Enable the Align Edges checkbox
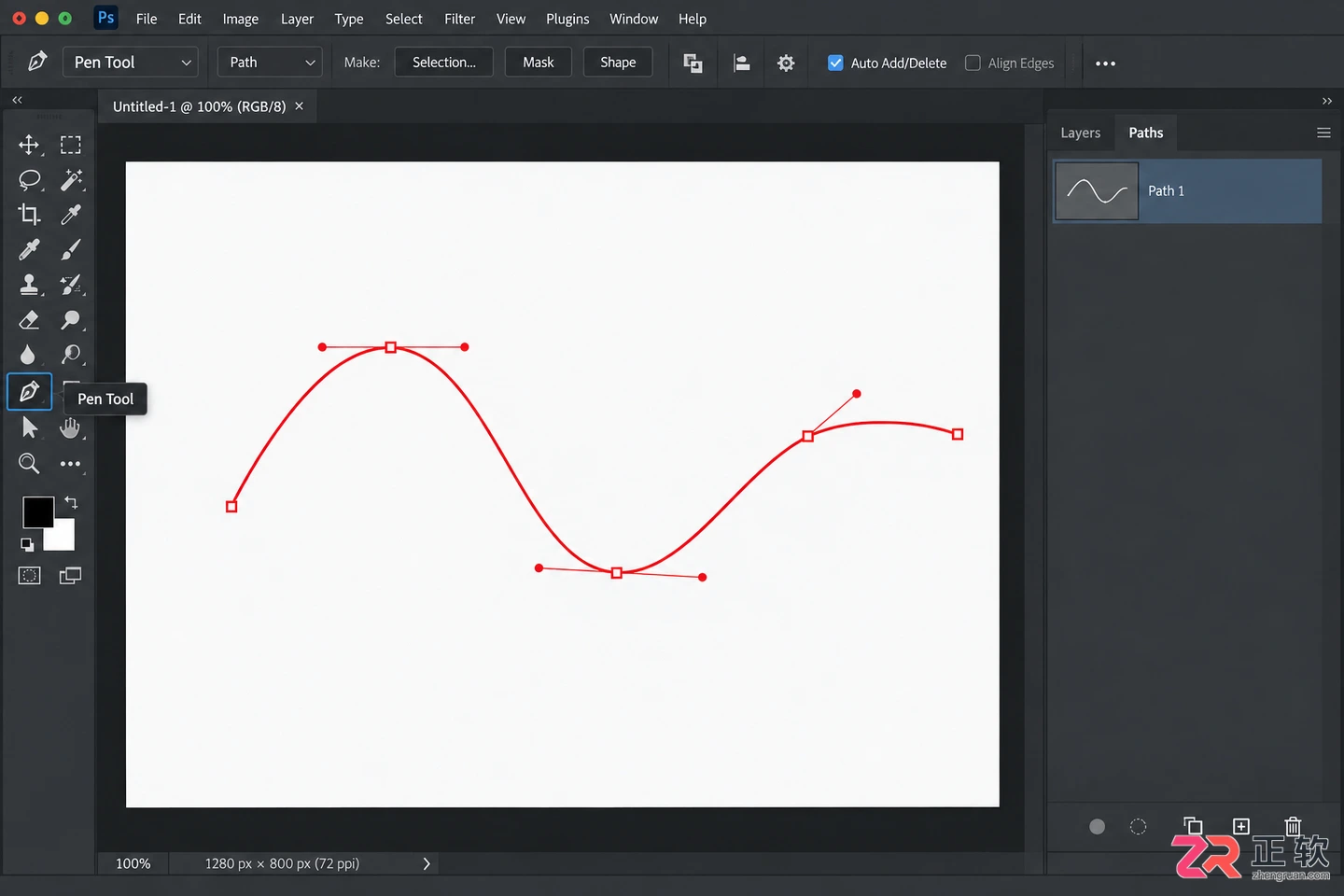The width and height of the screenshot is (1344, 896). coord(973,63)
